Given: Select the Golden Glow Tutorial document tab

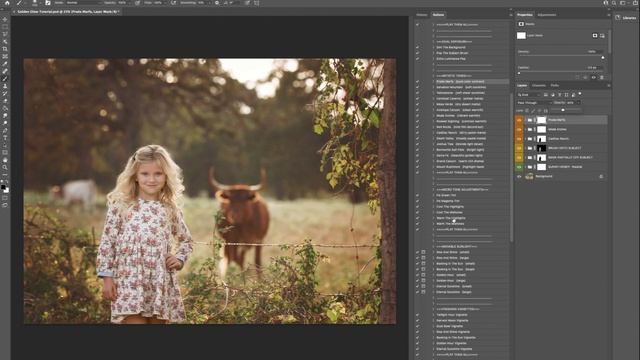Looking at the screenshot, I should click(66, 12).
